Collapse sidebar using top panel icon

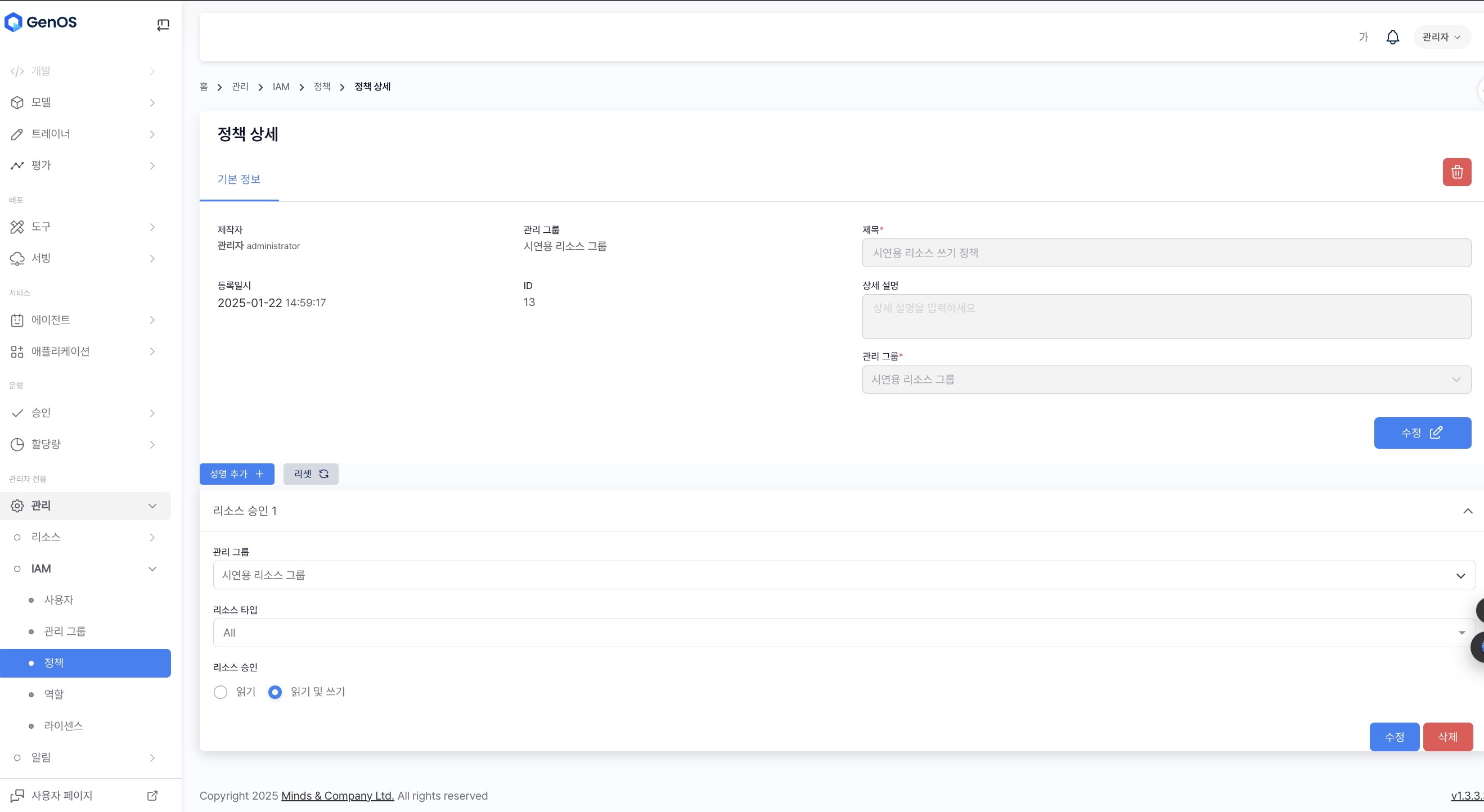pos(163,25)
